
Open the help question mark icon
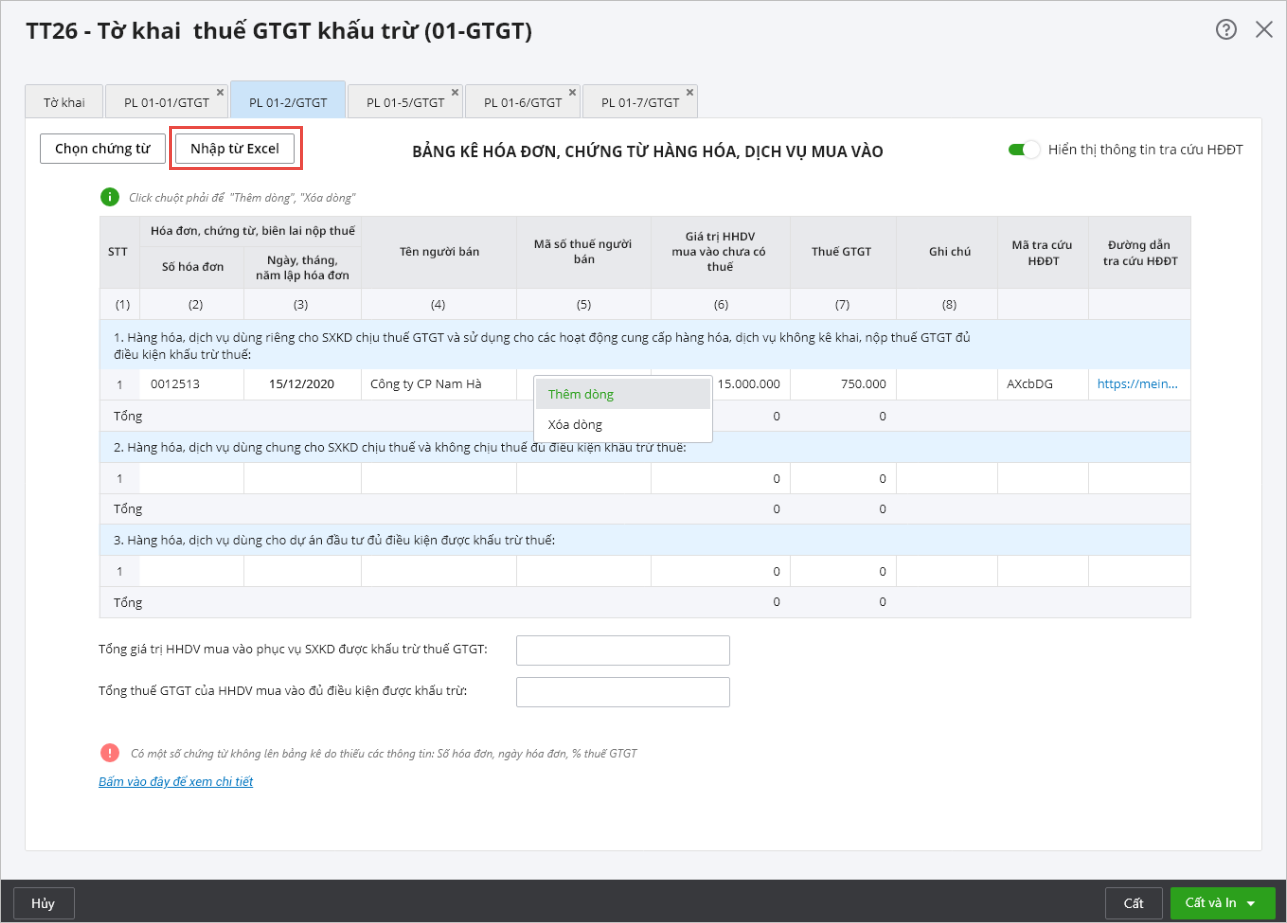(x=1226, y=30)
